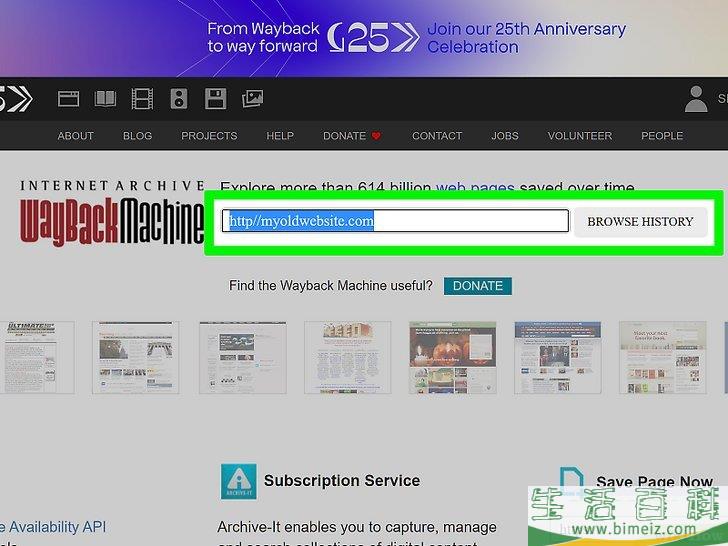Open the fourth archived site thumbnail

pyautogui.click(x=347, y=358)
